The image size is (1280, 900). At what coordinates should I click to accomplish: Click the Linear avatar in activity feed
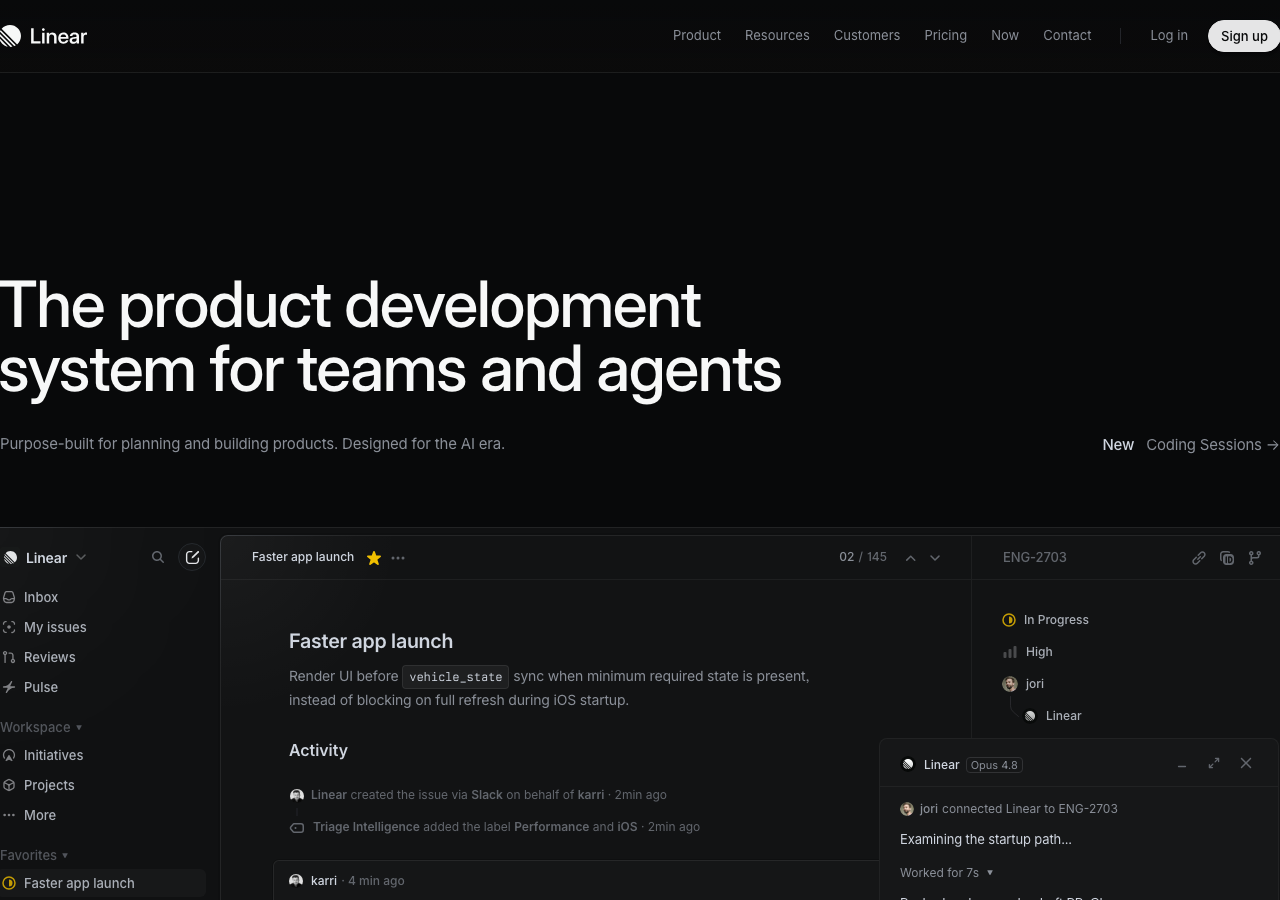(x=297, y=795)
